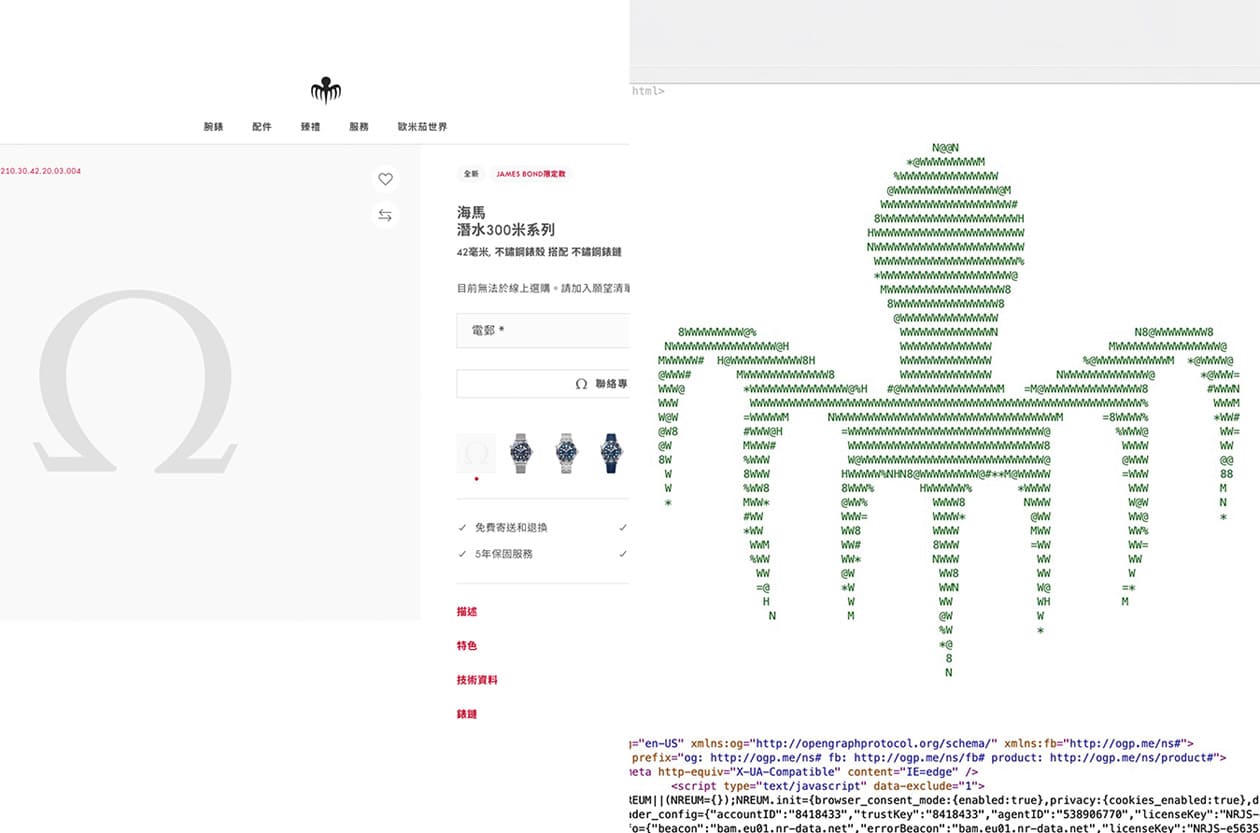Image resolution: width=1260 pixels, height=833 pixels.
Task: Click the JAMES BOND限定款 tag
Action: coord(531,174)
